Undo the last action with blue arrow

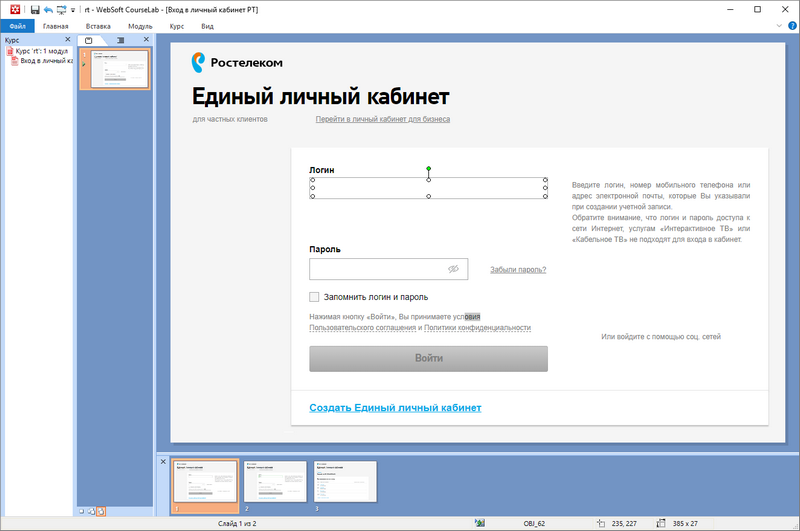tap(48, 10)
